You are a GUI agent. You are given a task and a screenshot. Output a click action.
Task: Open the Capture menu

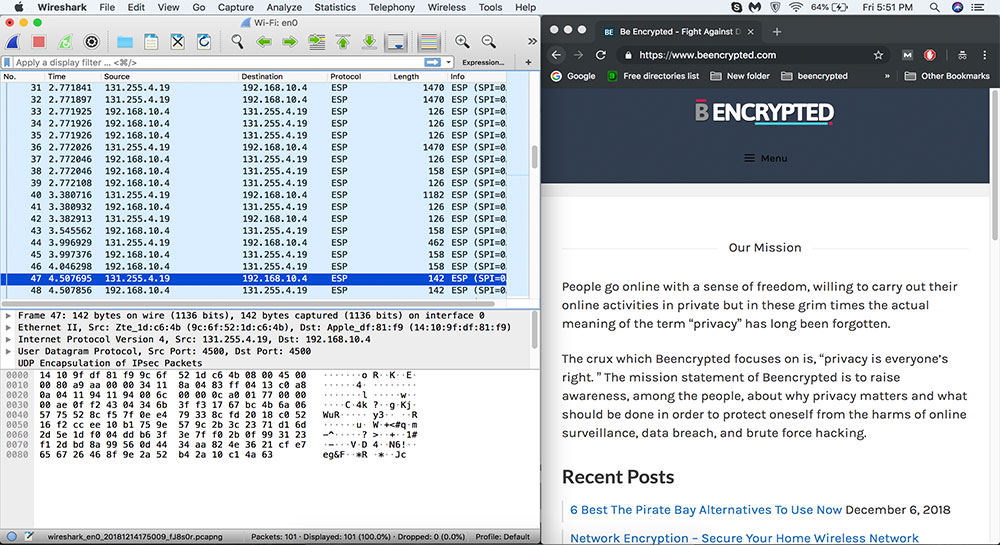(x=236, y=8)
